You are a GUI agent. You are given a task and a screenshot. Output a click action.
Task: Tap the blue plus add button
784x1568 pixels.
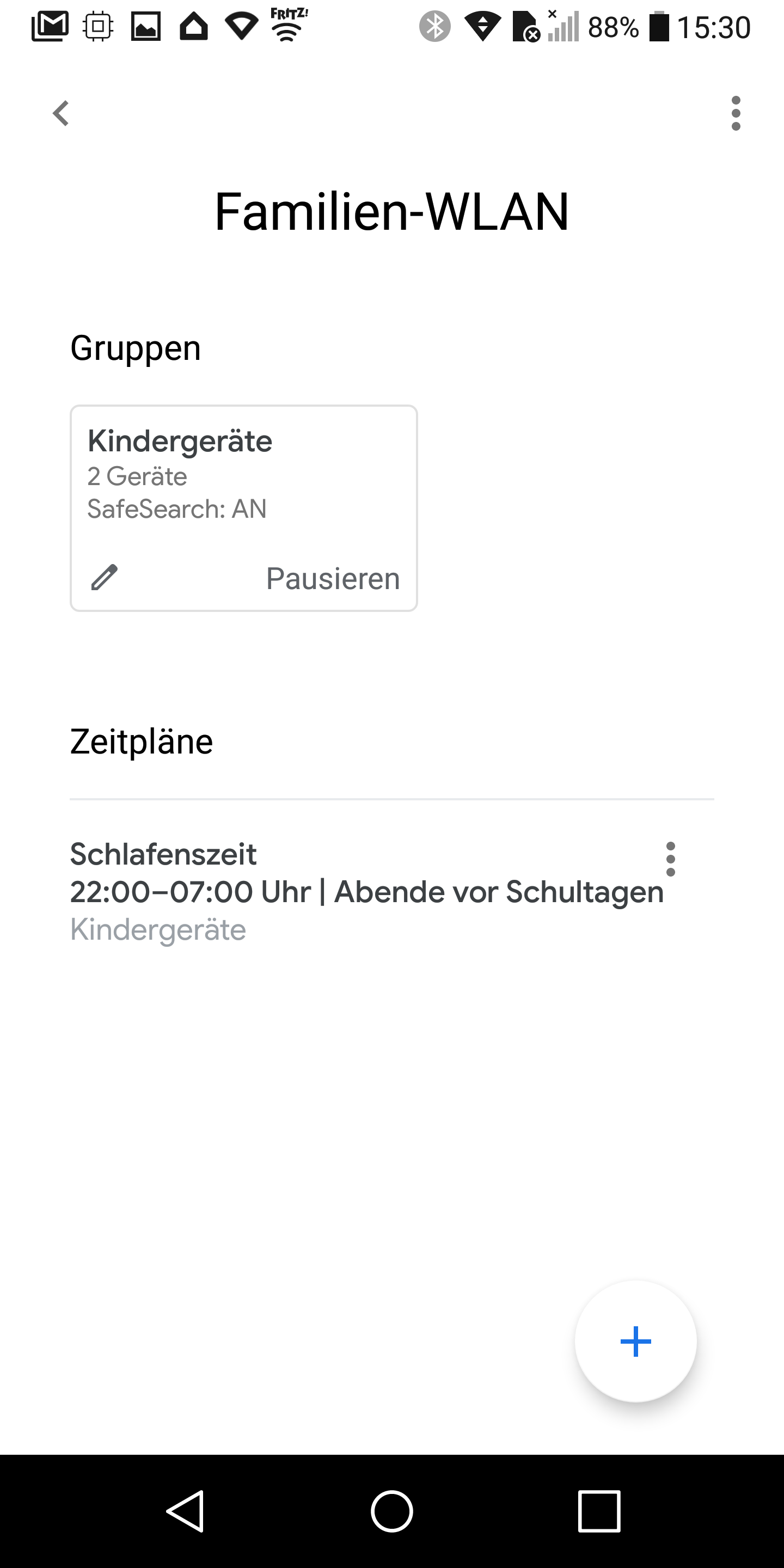(x=635, y=1342)
